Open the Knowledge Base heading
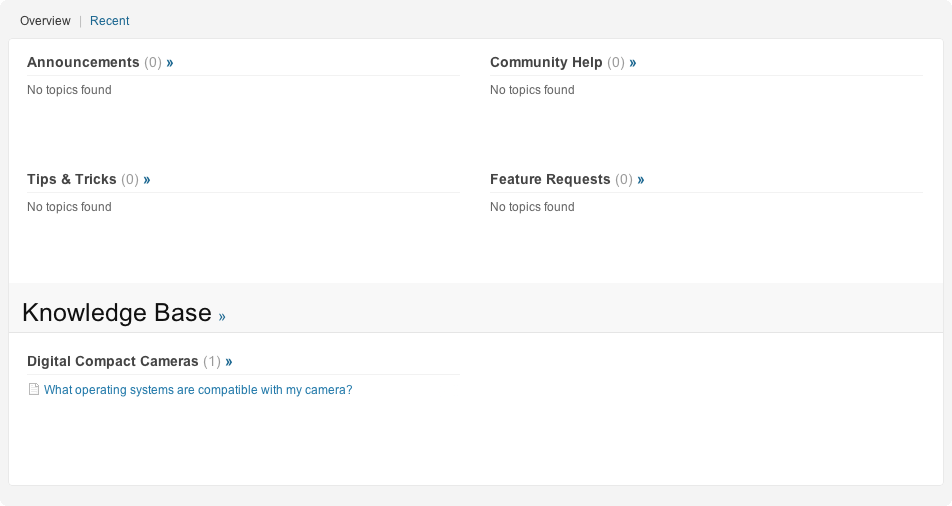The image size is (952, 506). click(x=116, y=313)
